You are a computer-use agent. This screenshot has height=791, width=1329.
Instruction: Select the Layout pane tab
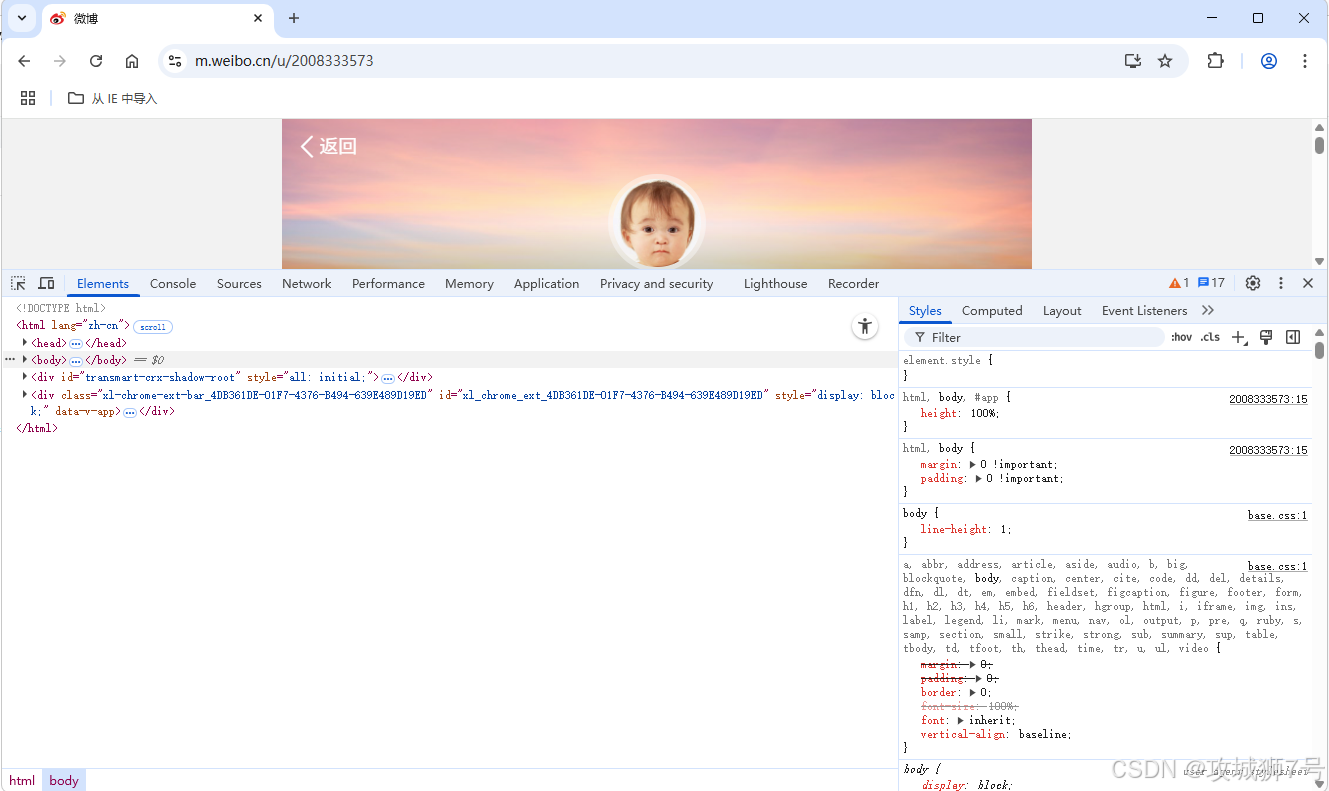pos(1062,310)
